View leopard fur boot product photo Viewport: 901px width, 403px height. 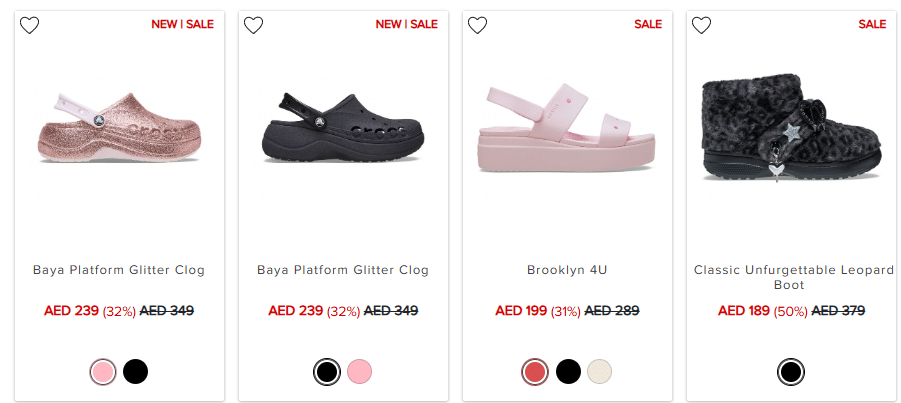[791, 129]
